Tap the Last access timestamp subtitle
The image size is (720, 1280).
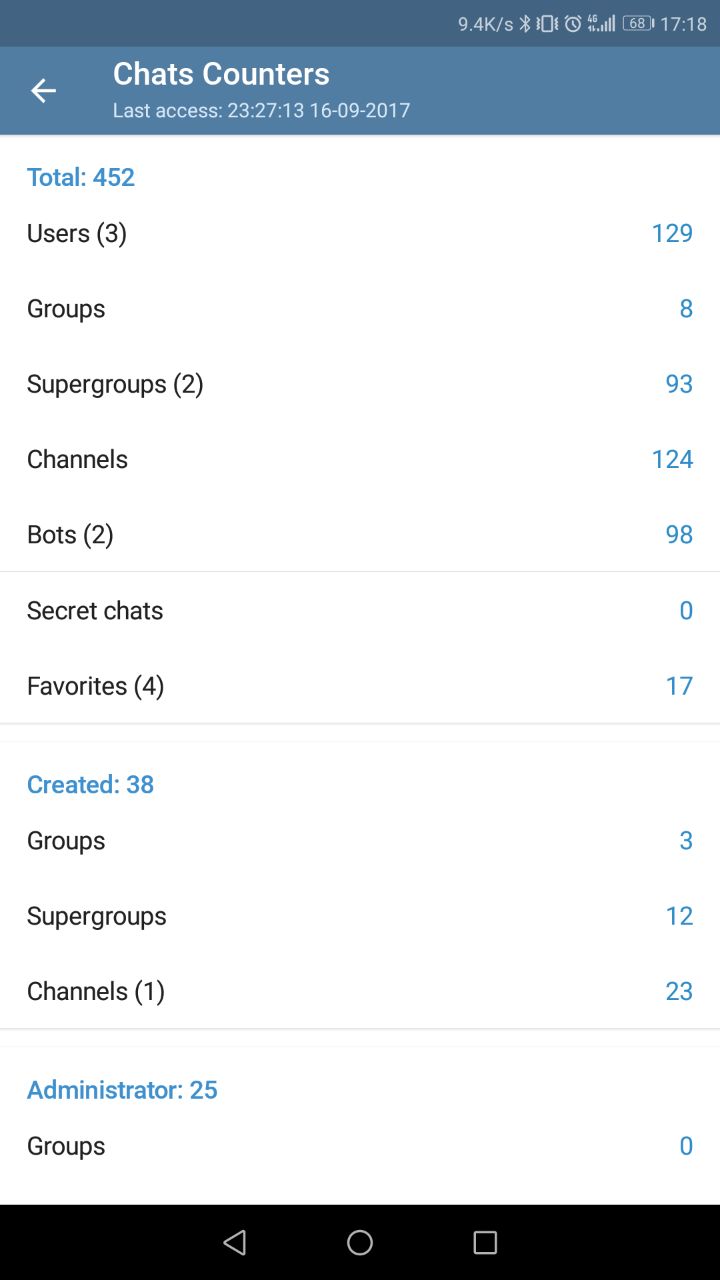261,110
